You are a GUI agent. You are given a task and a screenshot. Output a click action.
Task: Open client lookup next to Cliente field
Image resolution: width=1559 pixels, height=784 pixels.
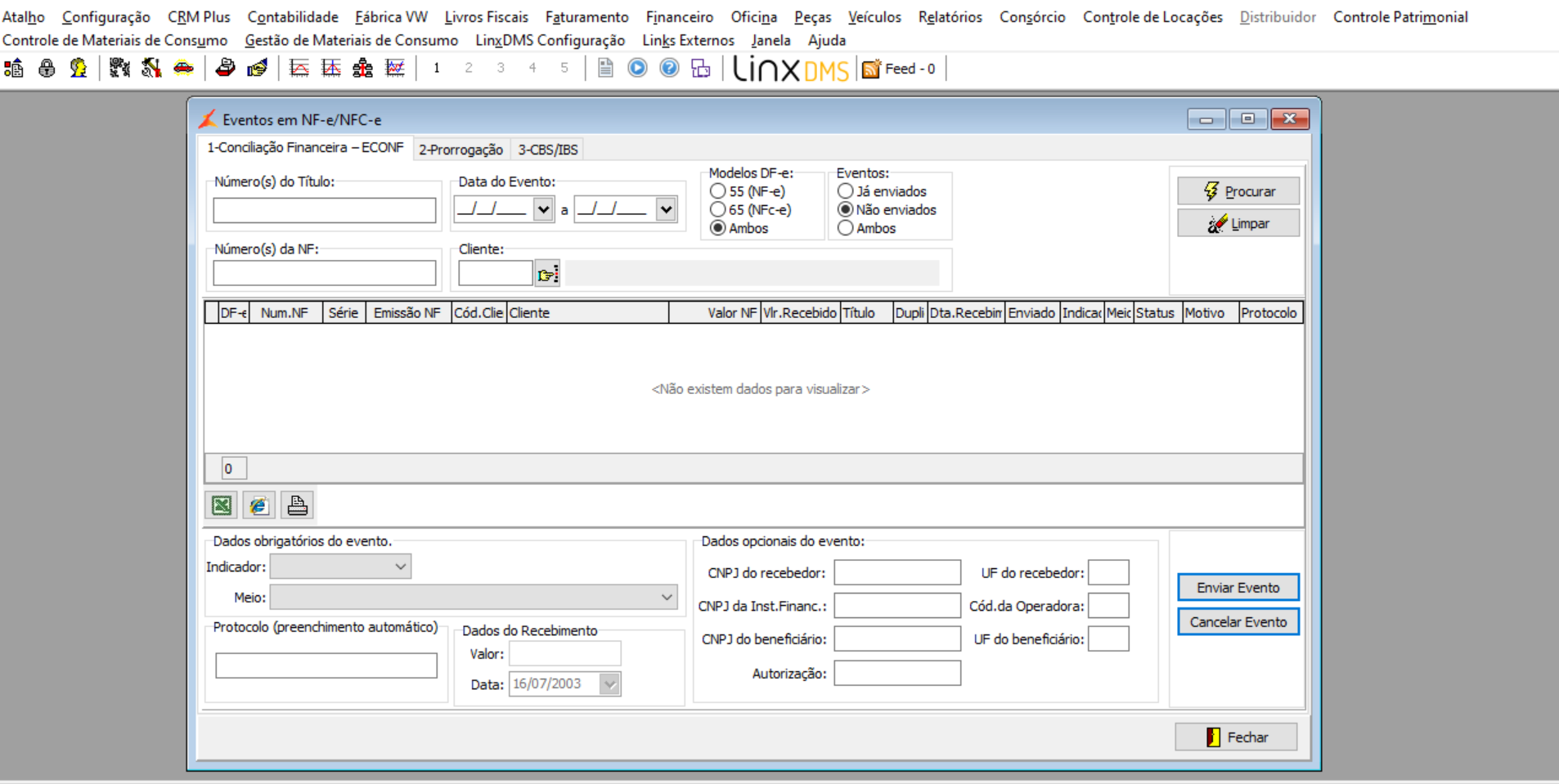(x=547, y=274)
